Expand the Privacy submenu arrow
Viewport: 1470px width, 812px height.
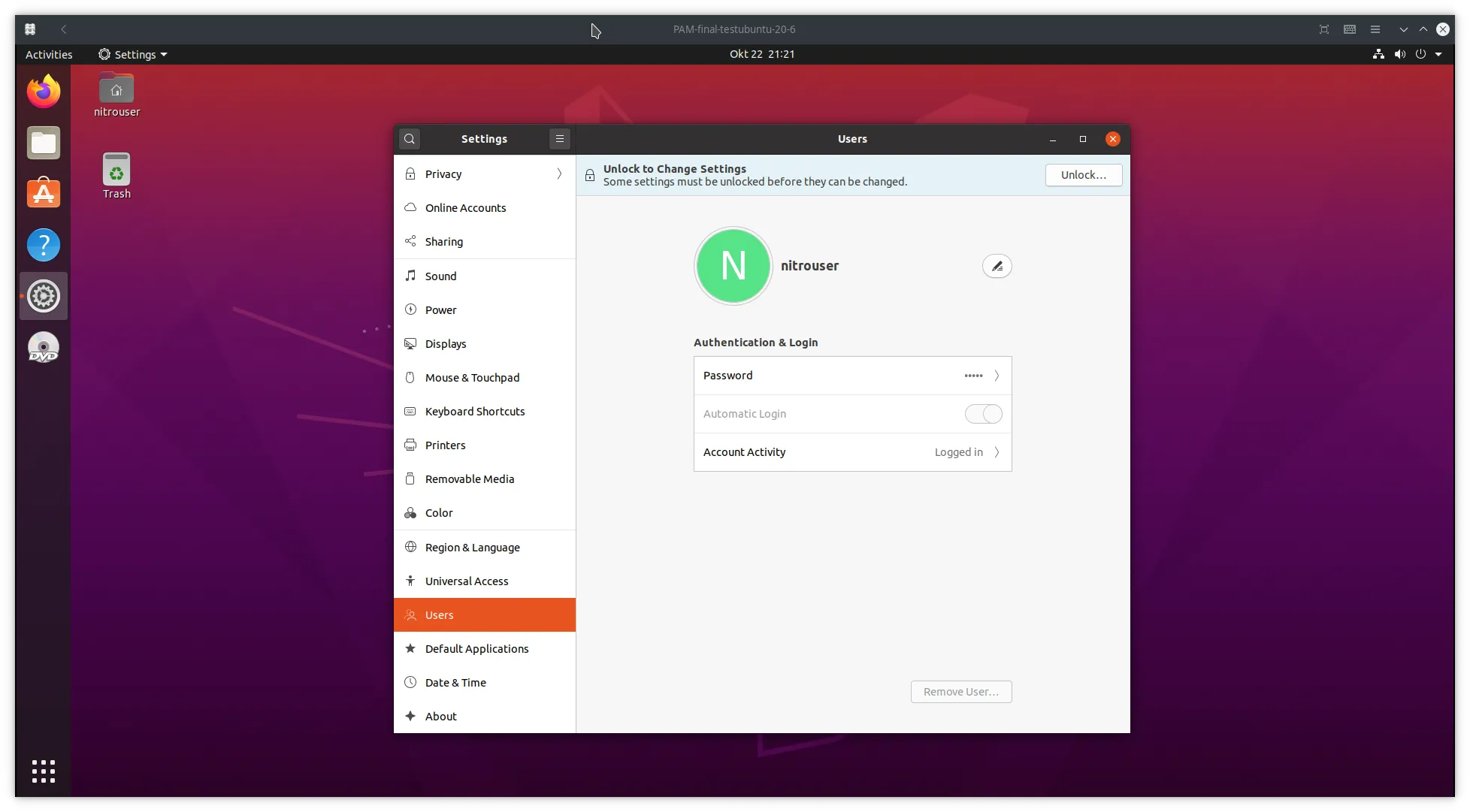pos(559,174)
